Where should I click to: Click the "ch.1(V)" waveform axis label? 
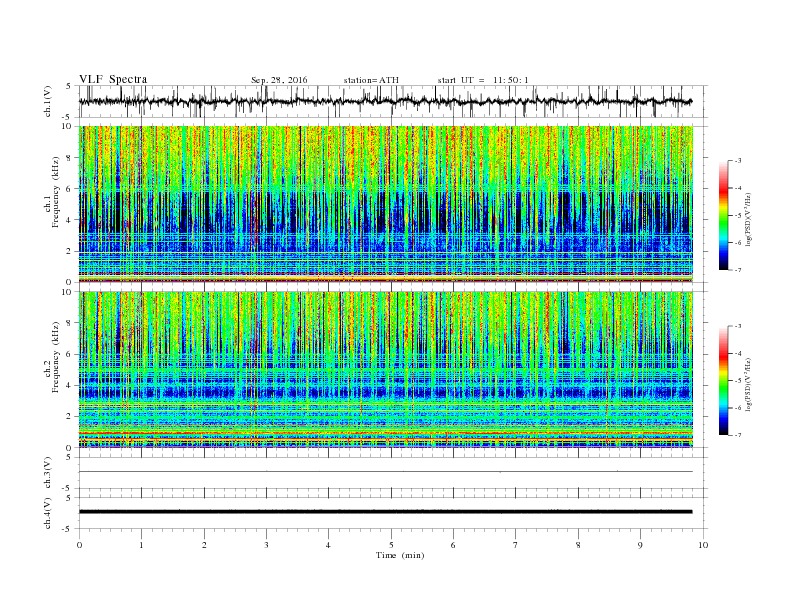point(47,101)
